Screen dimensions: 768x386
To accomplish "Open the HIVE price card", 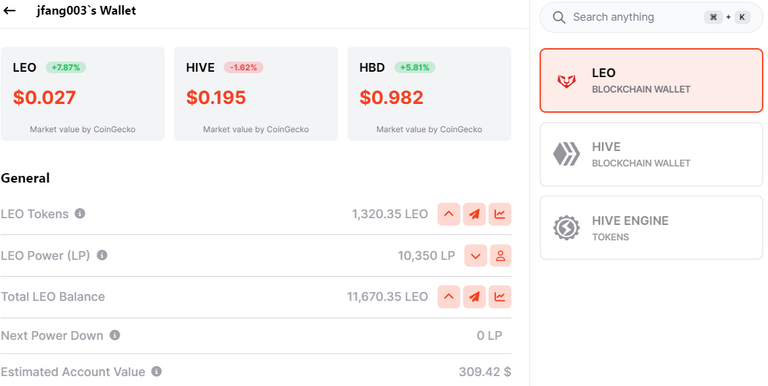I will (x=256, y=94).
